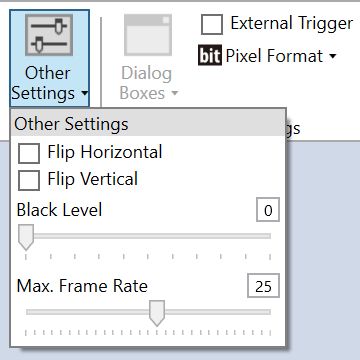The image size is (360, 360).
Task: Collapse the Other Settings dropdown arrow
Action: [85, 93]
